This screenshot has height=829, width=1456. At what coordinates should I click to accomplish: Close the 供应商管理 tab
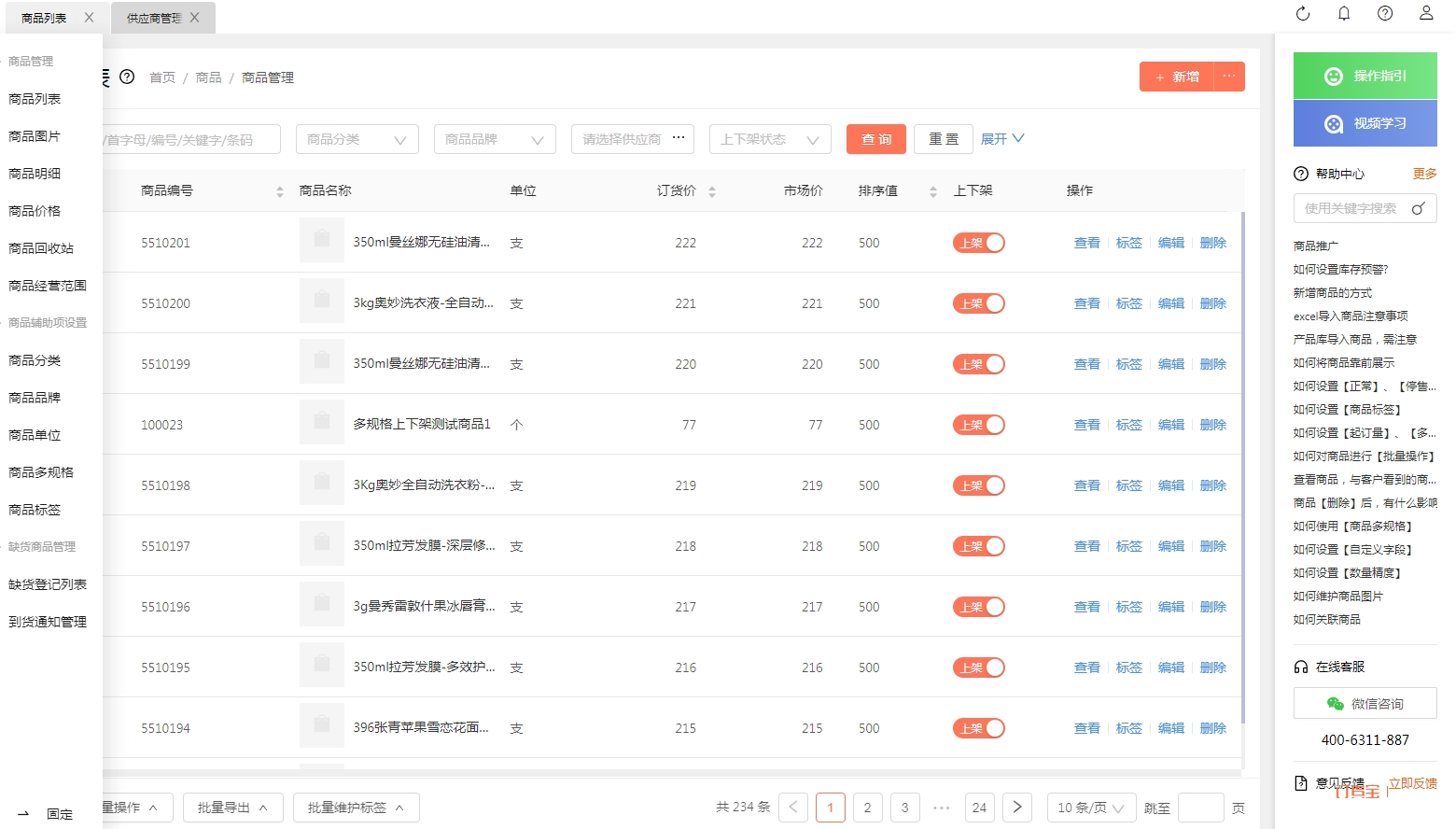194,17
